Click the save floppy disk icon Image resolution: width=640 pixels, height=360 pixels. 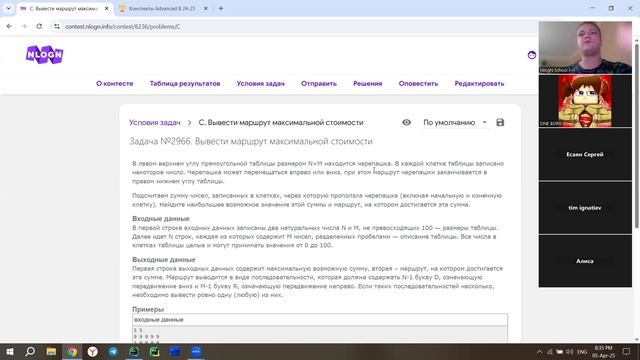(500, 122)
